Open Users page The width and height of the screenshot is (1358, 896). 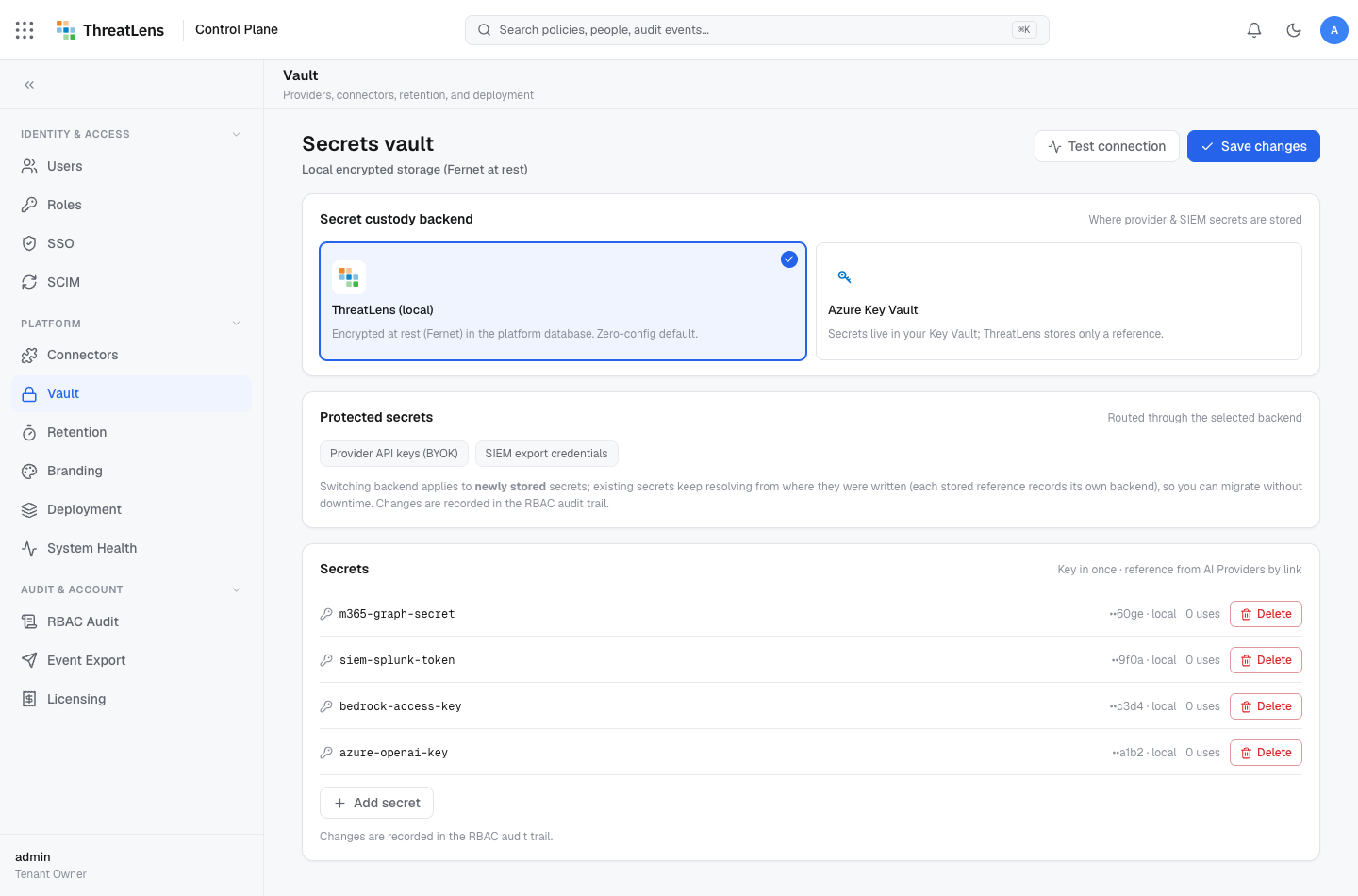[x=131, y=166]
